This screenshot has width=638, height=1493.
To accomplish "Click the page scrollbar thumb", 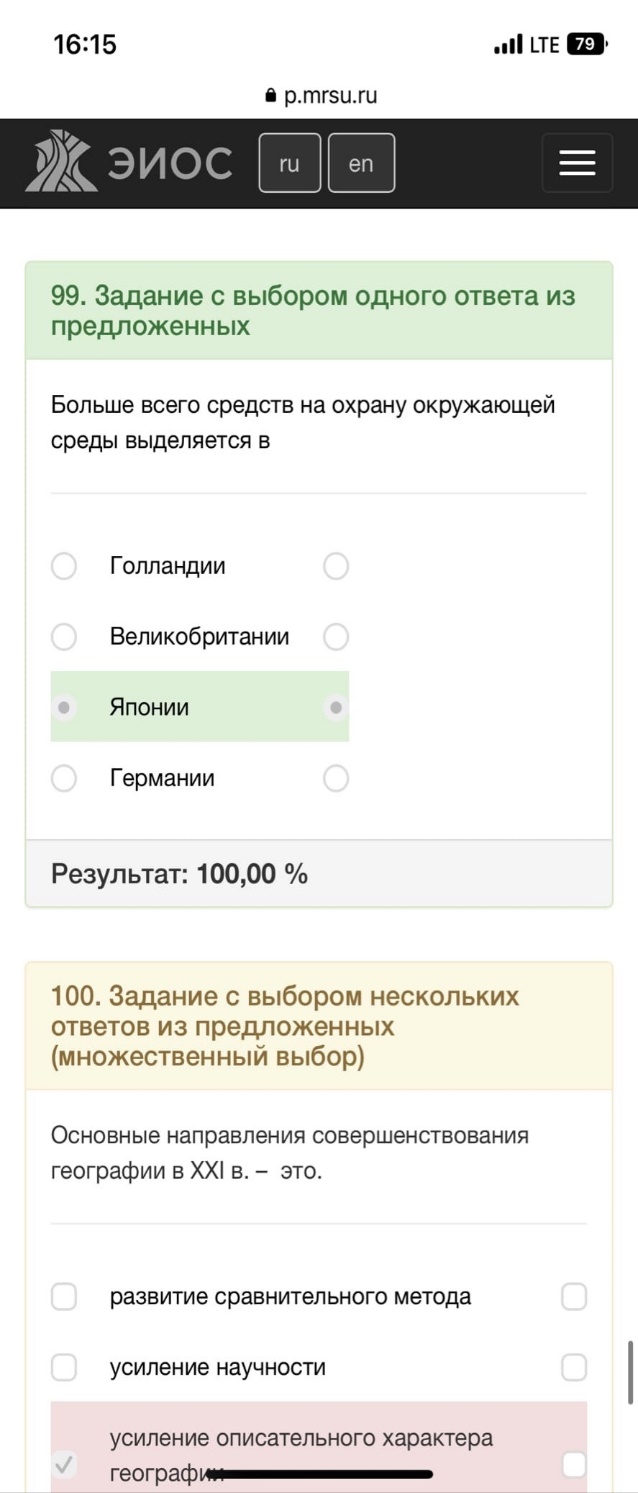I will click(630, 1373).
